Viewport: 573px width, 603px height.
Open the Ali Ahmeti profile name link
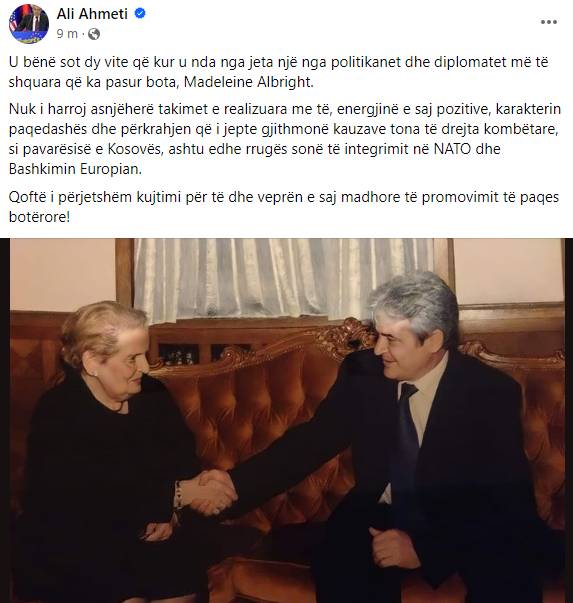tap(92, 14)
